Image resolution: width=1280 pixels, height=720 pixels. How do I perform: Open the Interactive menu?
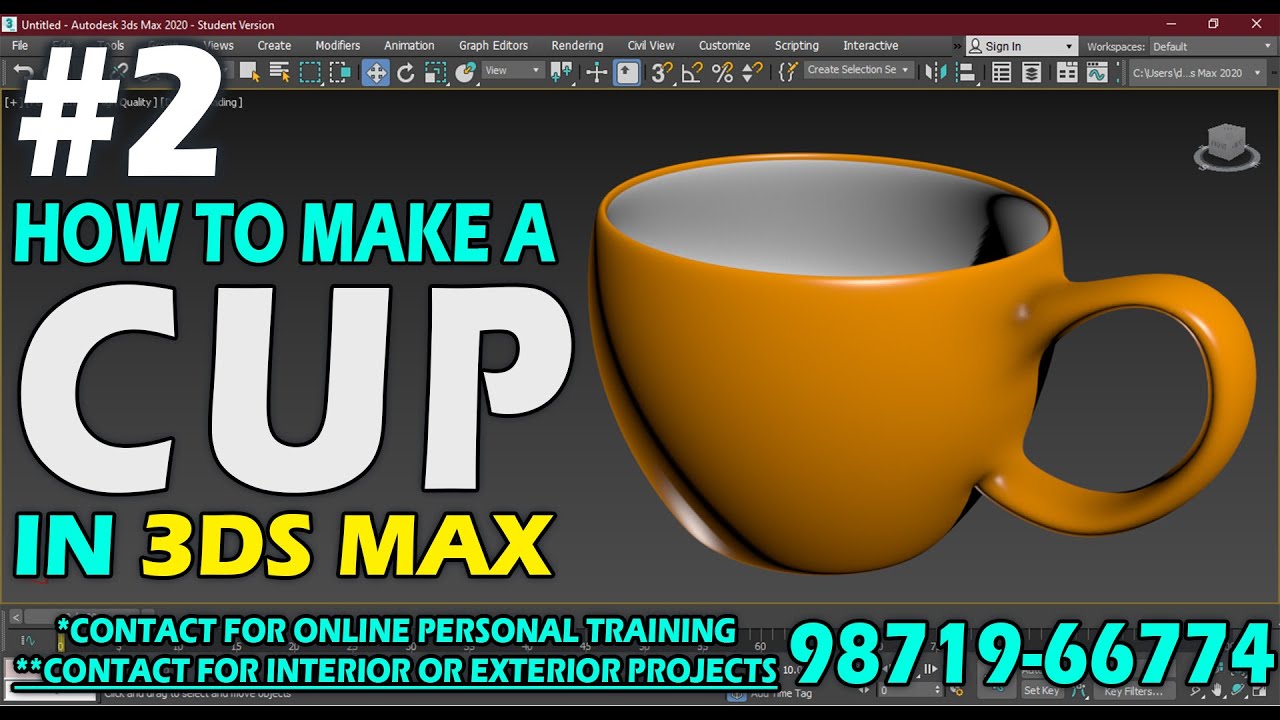pos(870,46)
